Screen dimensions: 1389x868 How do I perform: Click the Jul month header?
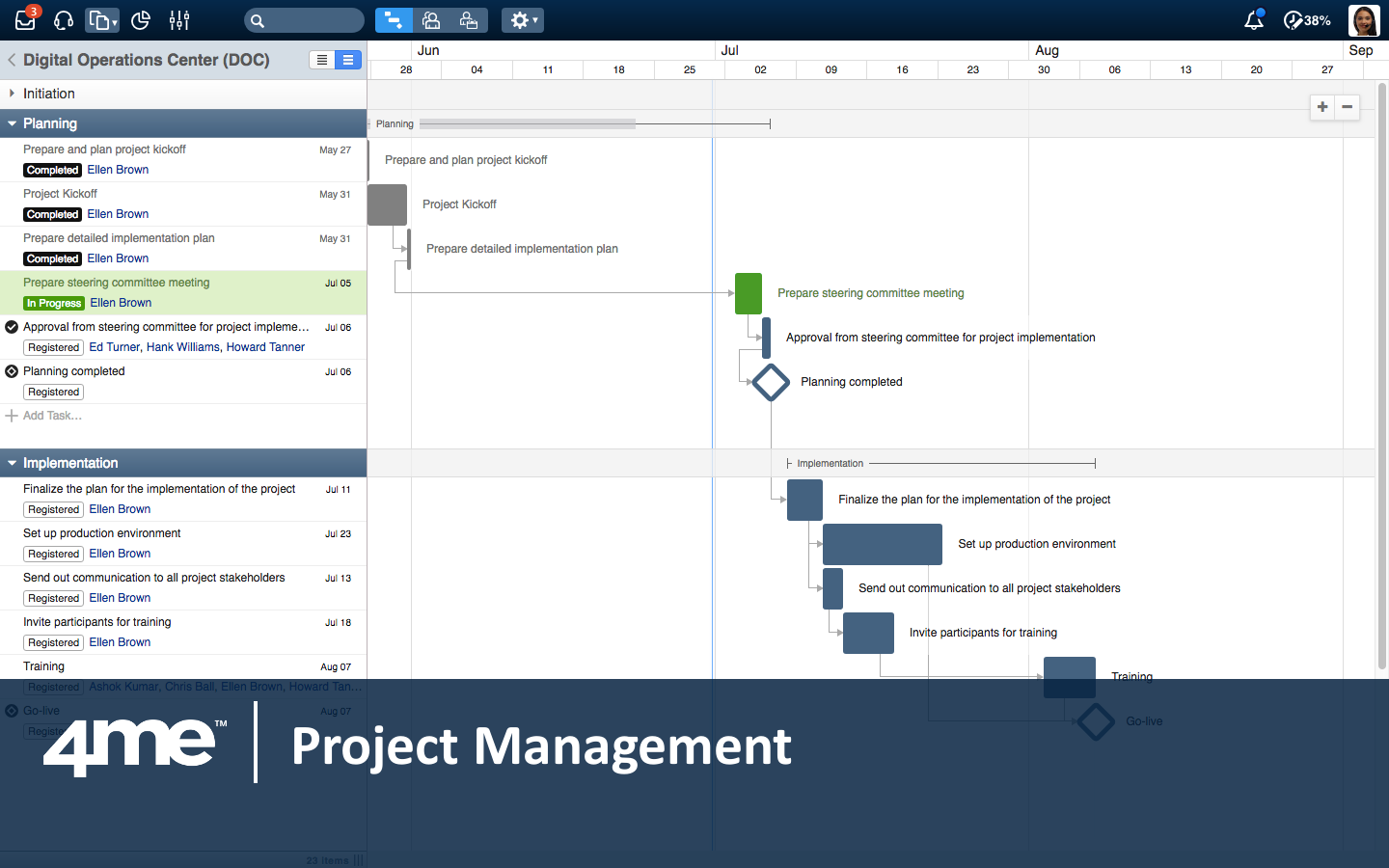(x=730, y=50)
